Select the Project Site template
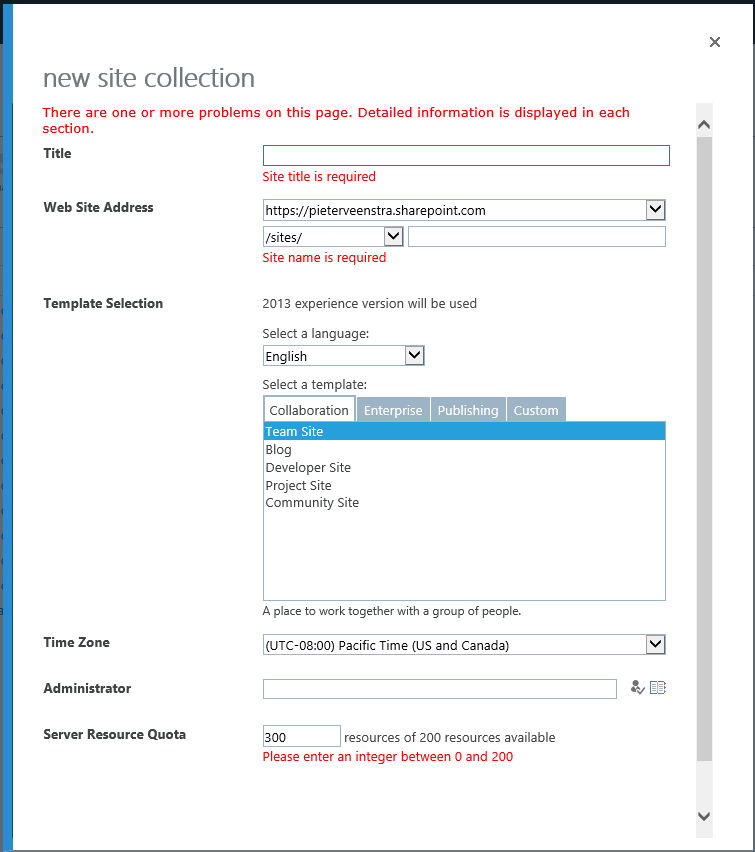The height and width of the screenshot is (852, 755). point(464,485)
